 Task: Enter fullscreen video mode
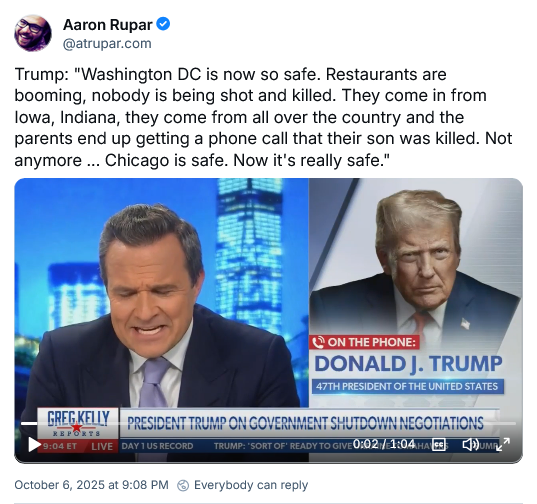click(x=503, y=444)
